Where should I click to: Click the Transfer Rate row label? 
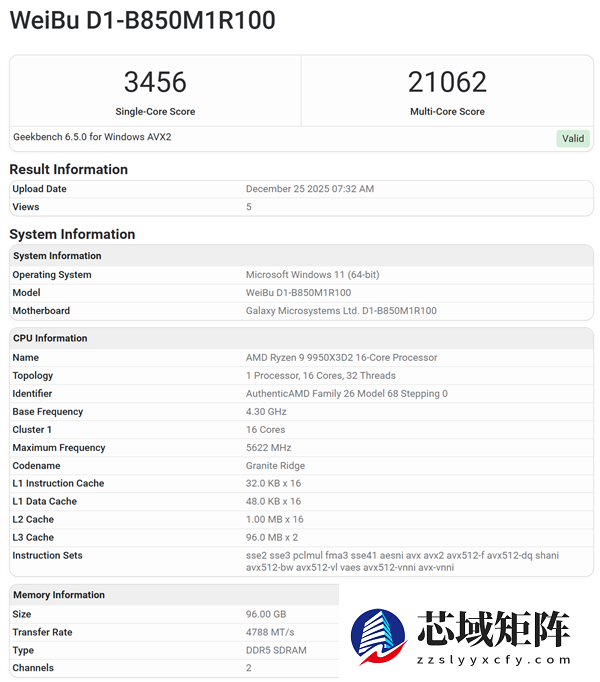[42, 632]
